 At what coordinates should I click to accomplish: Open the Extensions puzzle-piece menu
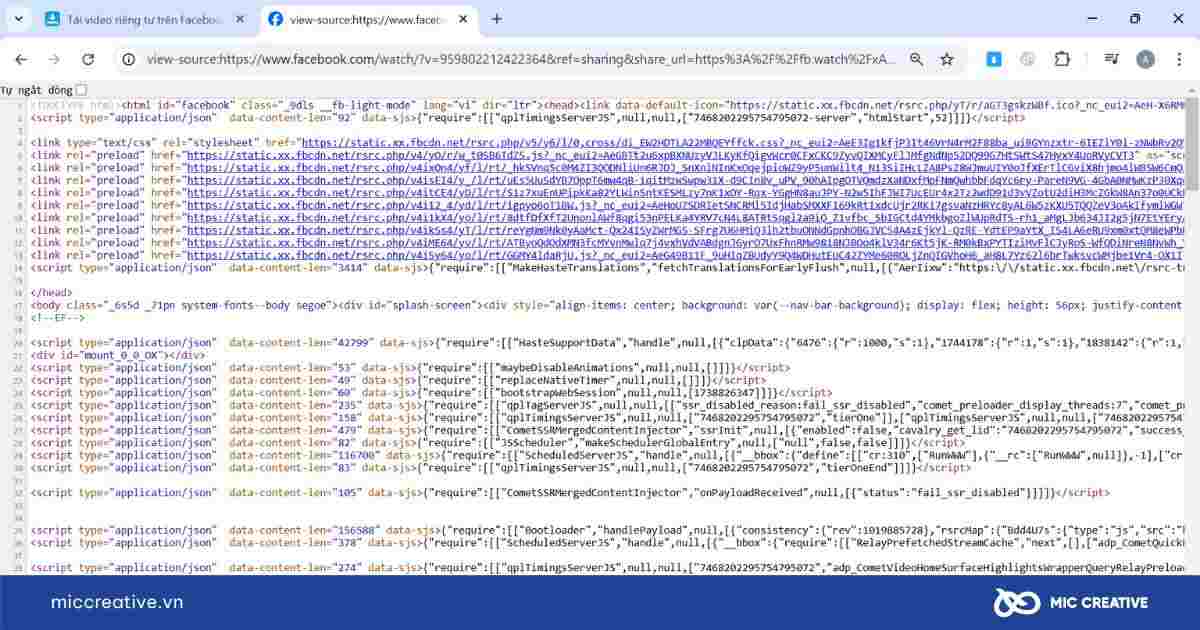pyautogui.click(x=1061, y=60)
